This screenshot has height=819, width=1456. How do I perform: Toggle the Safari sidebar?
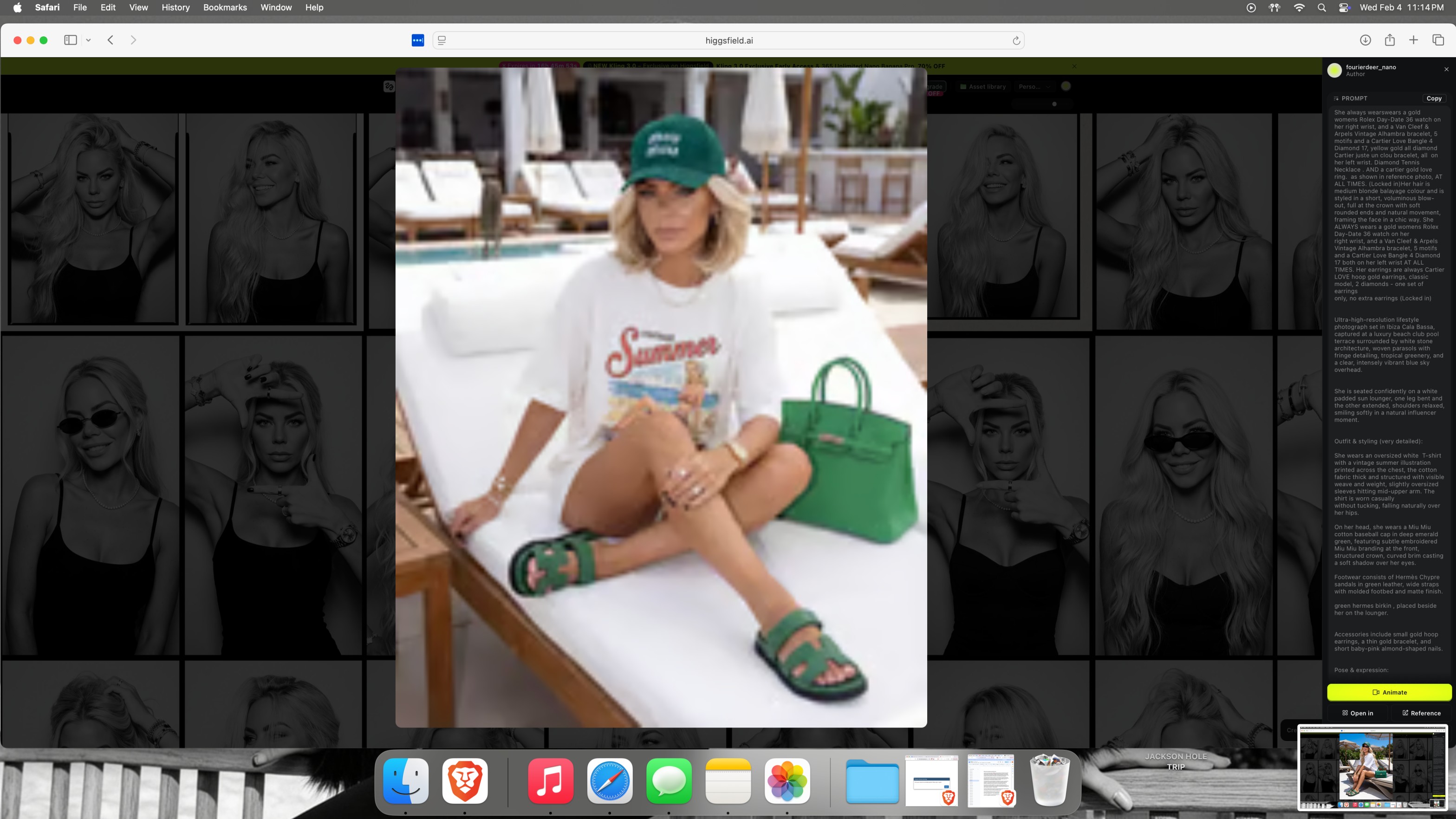pos(70,40)
